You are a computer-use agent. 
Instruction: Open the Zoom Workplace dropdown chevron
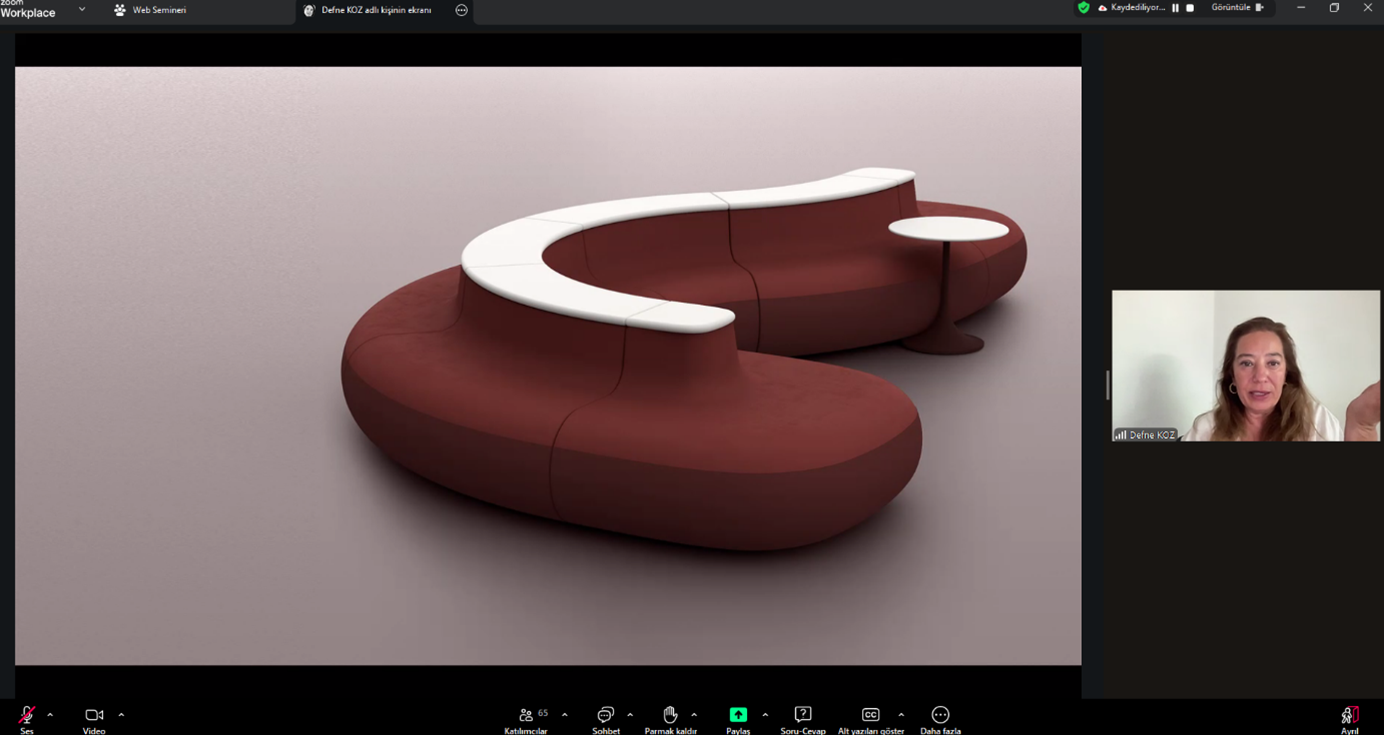click(82, 10)
